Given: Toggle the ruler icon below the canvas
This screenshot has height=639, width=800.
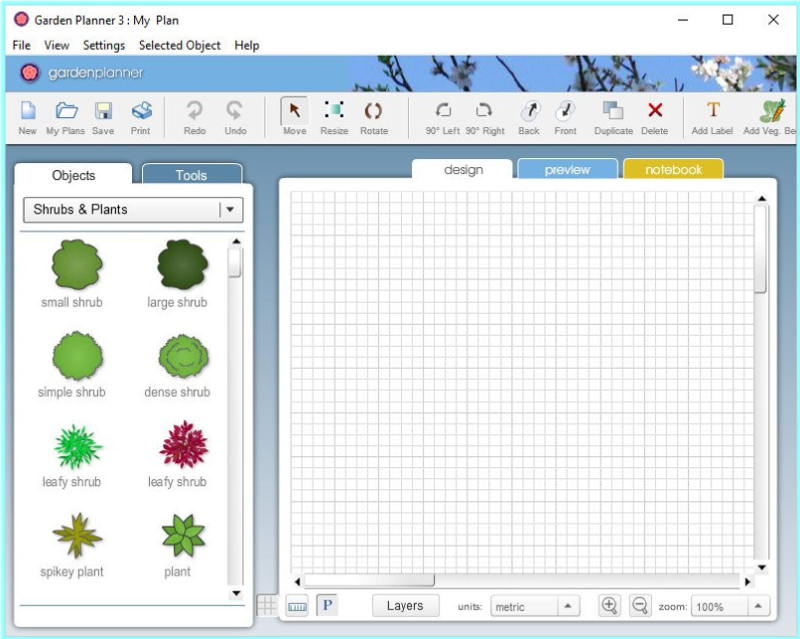Looking at the screenshot, I should point(297,606).
